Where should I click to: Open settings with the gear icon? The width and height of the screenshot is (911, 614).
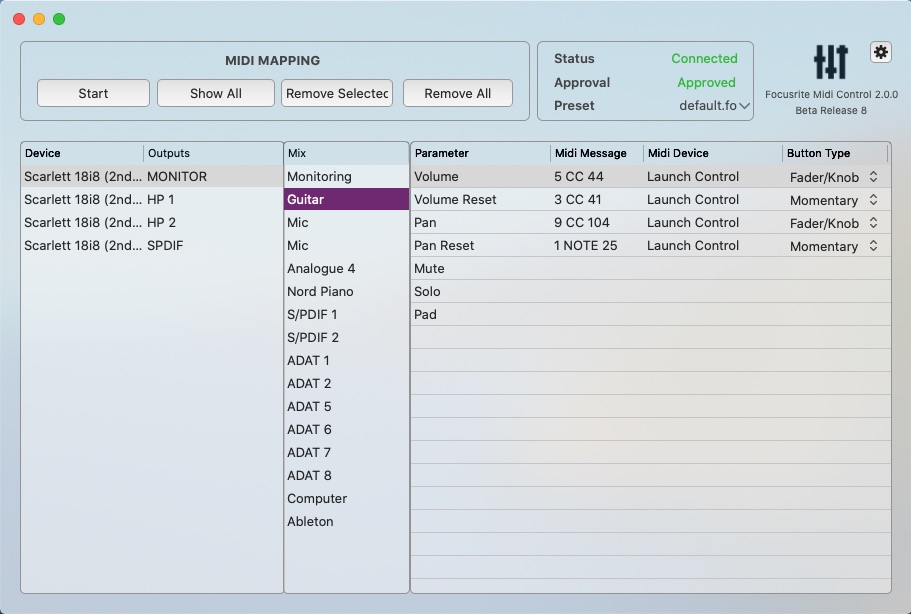881,52
